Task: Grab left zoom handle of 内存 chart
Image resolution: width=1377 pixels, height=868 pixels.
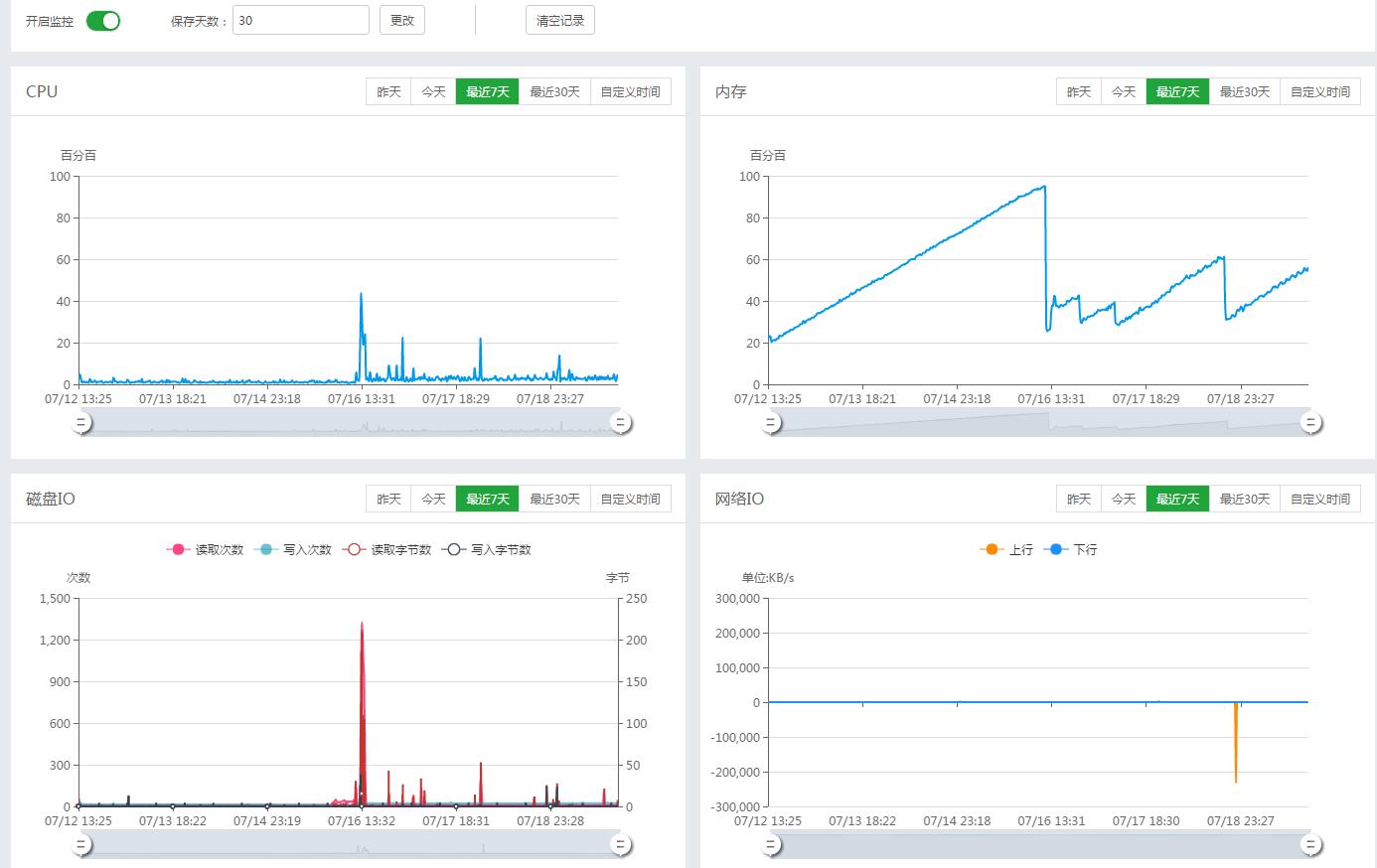Action: 771,423
